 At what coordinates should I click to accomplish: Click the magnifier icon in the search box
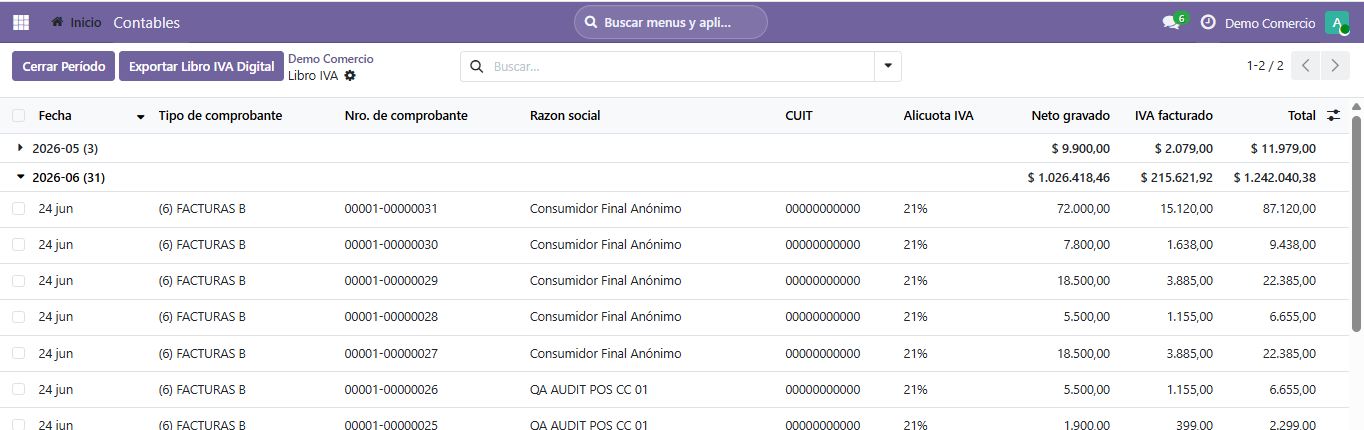476,67
